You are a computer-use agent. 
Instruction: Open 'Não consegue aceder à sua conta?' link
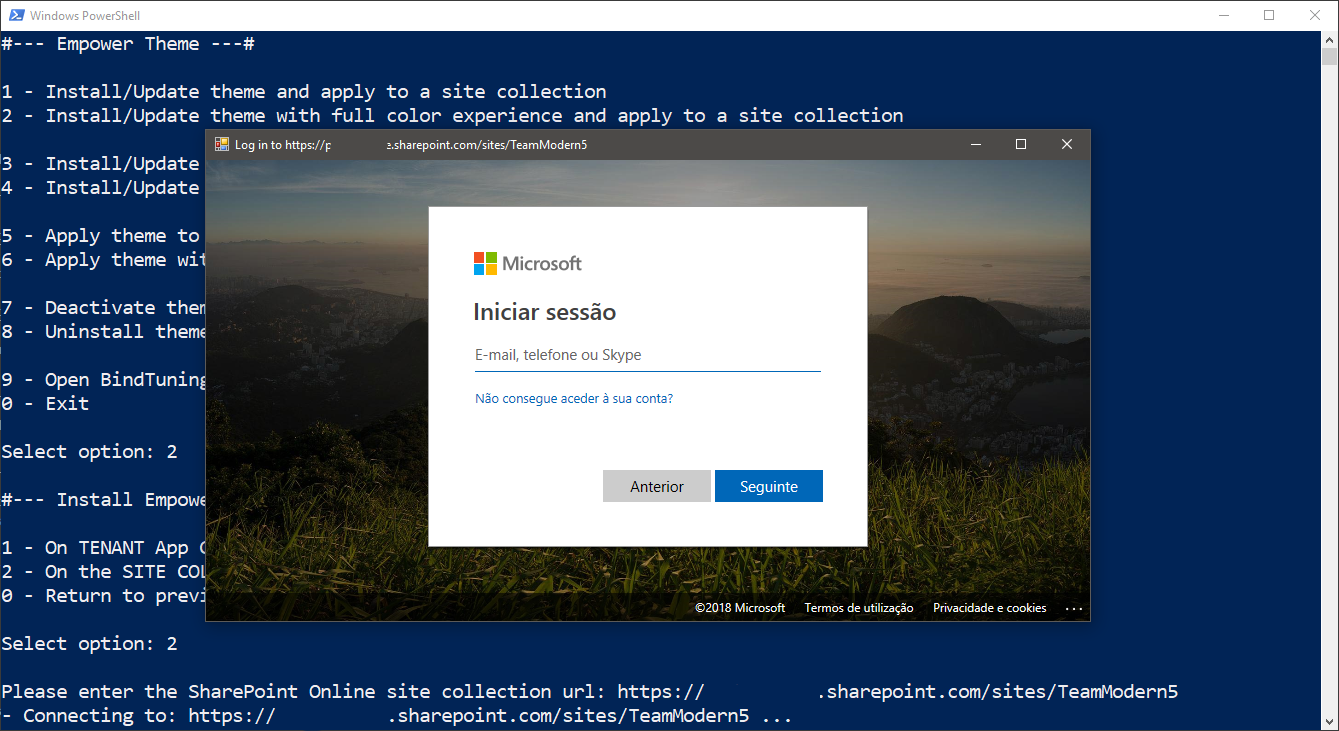(574, 398)
